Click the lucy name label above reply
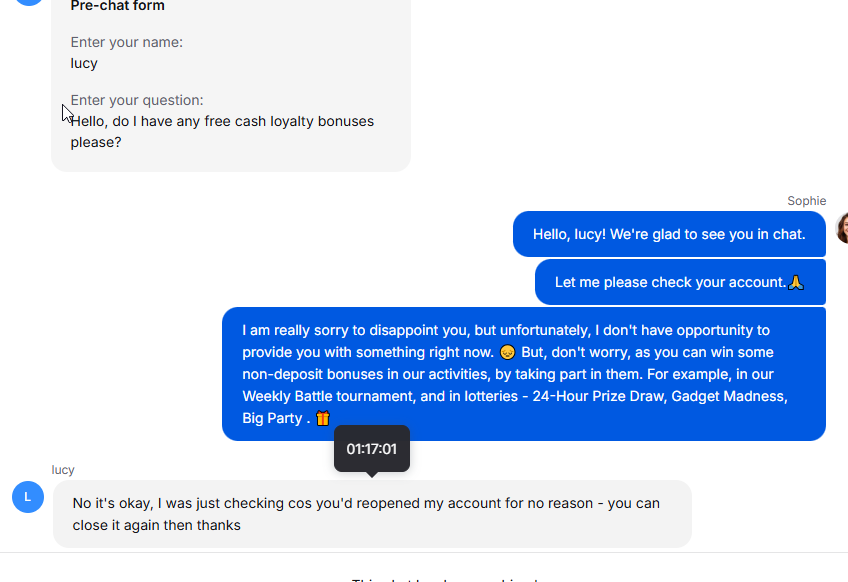The image size is (848, 582). click(x=63, y=469)
